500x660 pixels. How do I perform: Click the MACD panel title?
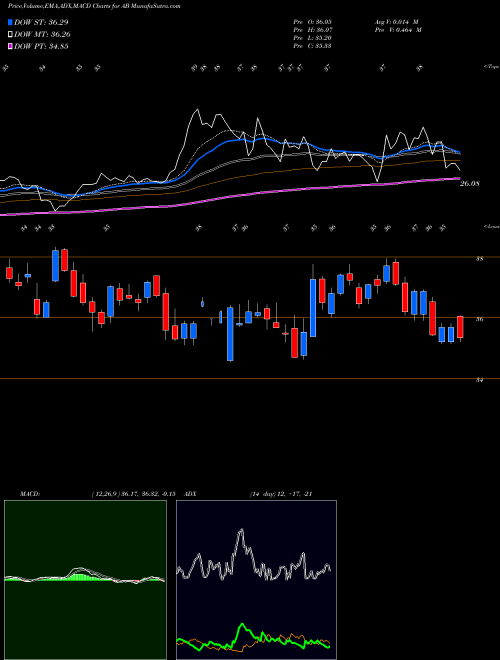[x=29, y=494]
